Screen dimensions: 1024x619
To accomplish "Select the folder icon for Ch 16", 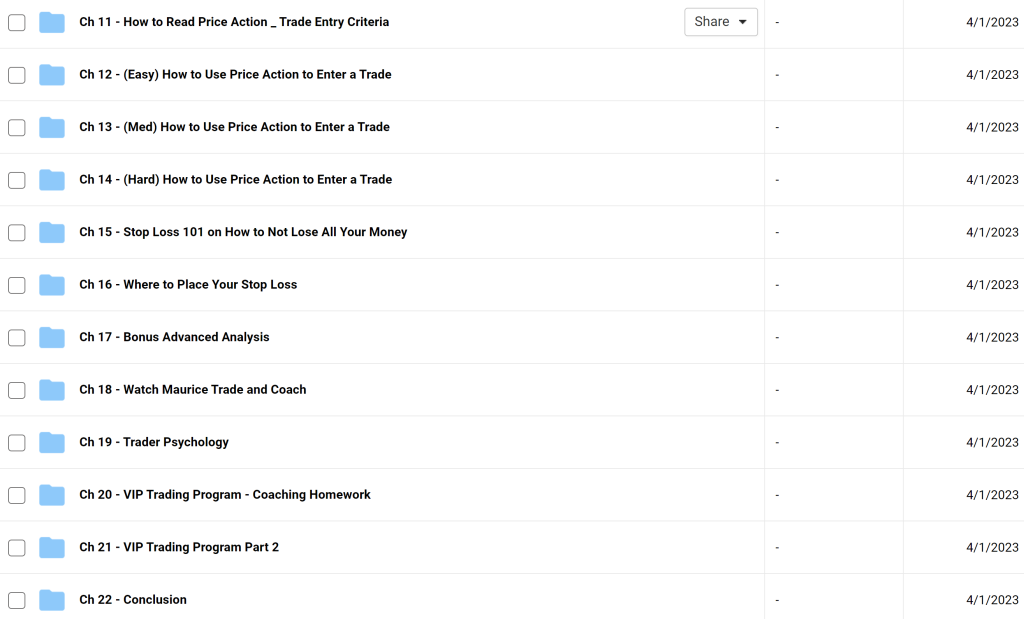I will click(52, 285).
